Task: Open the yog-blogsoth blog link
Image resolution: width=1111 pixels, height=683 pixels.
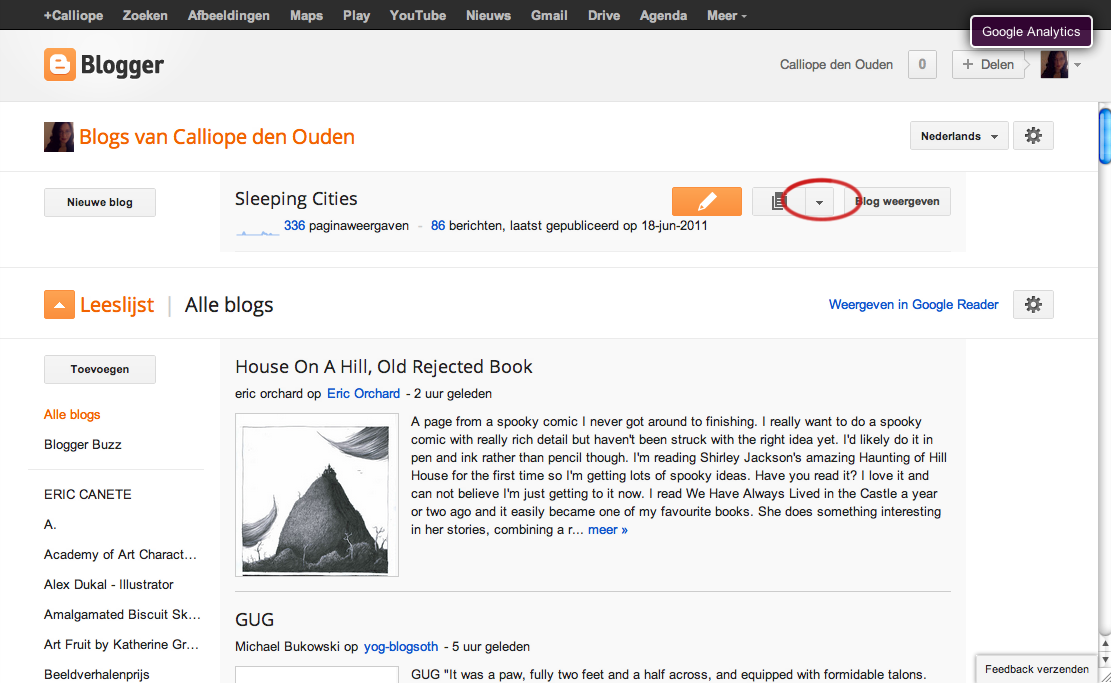Action: [401, 647]
